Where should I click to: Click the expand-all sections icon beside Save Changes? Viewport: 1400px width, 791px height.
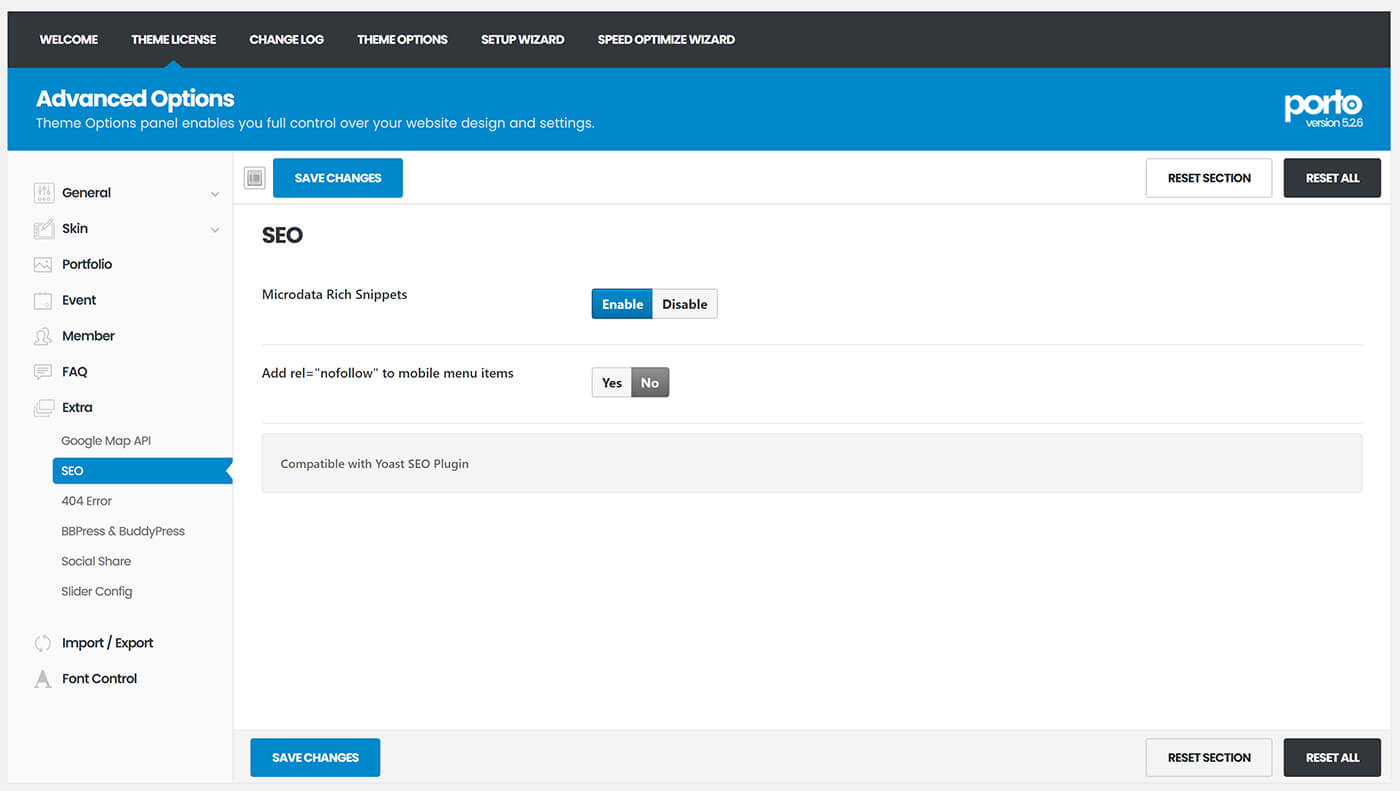coord(255,178)
